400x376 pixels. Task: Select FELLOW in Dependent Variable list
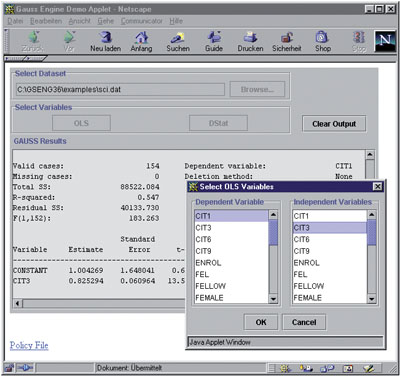(x=231, y=286)
